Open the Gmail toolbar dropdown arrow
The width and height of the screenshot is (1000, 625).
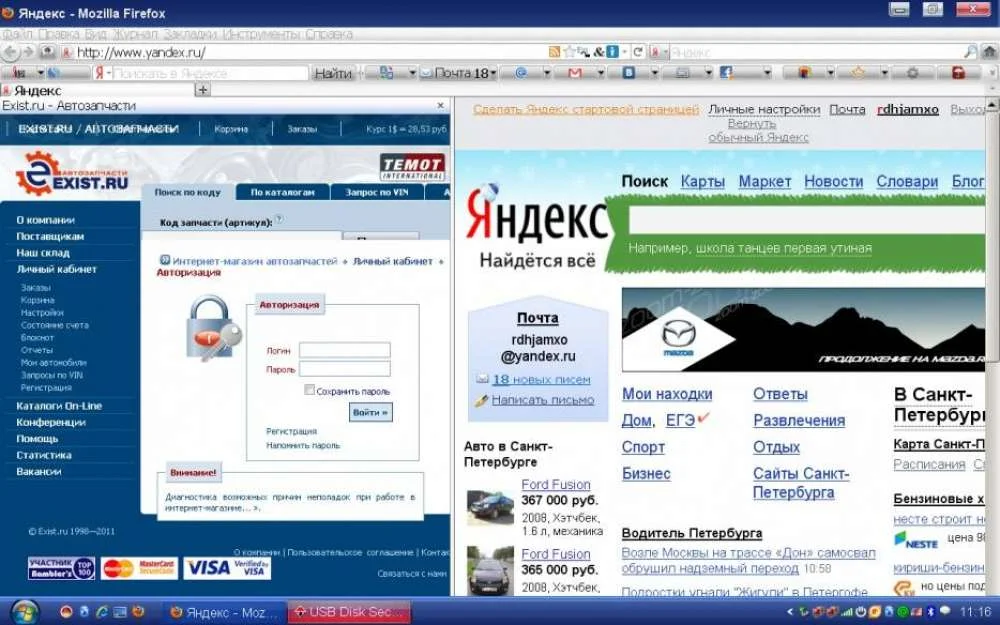coord(600,73)
